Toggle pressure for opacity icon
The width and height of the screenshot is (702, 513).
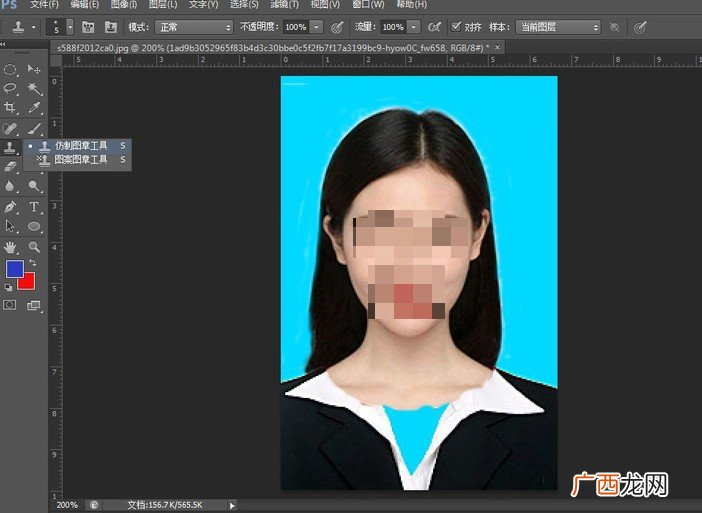tap(338, 27)
